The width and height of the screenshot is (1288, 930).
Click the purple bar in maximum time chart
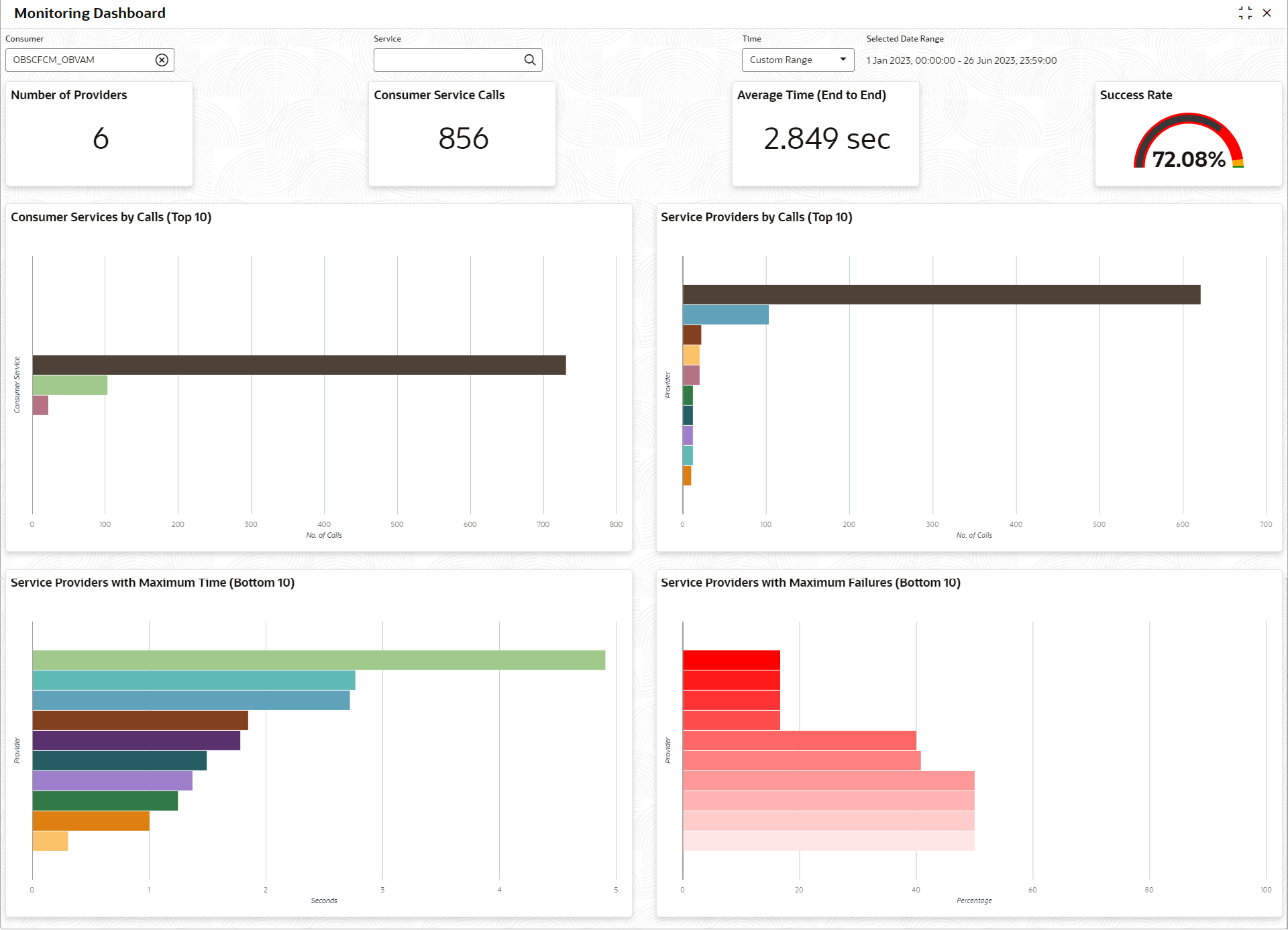click(136, 740)
